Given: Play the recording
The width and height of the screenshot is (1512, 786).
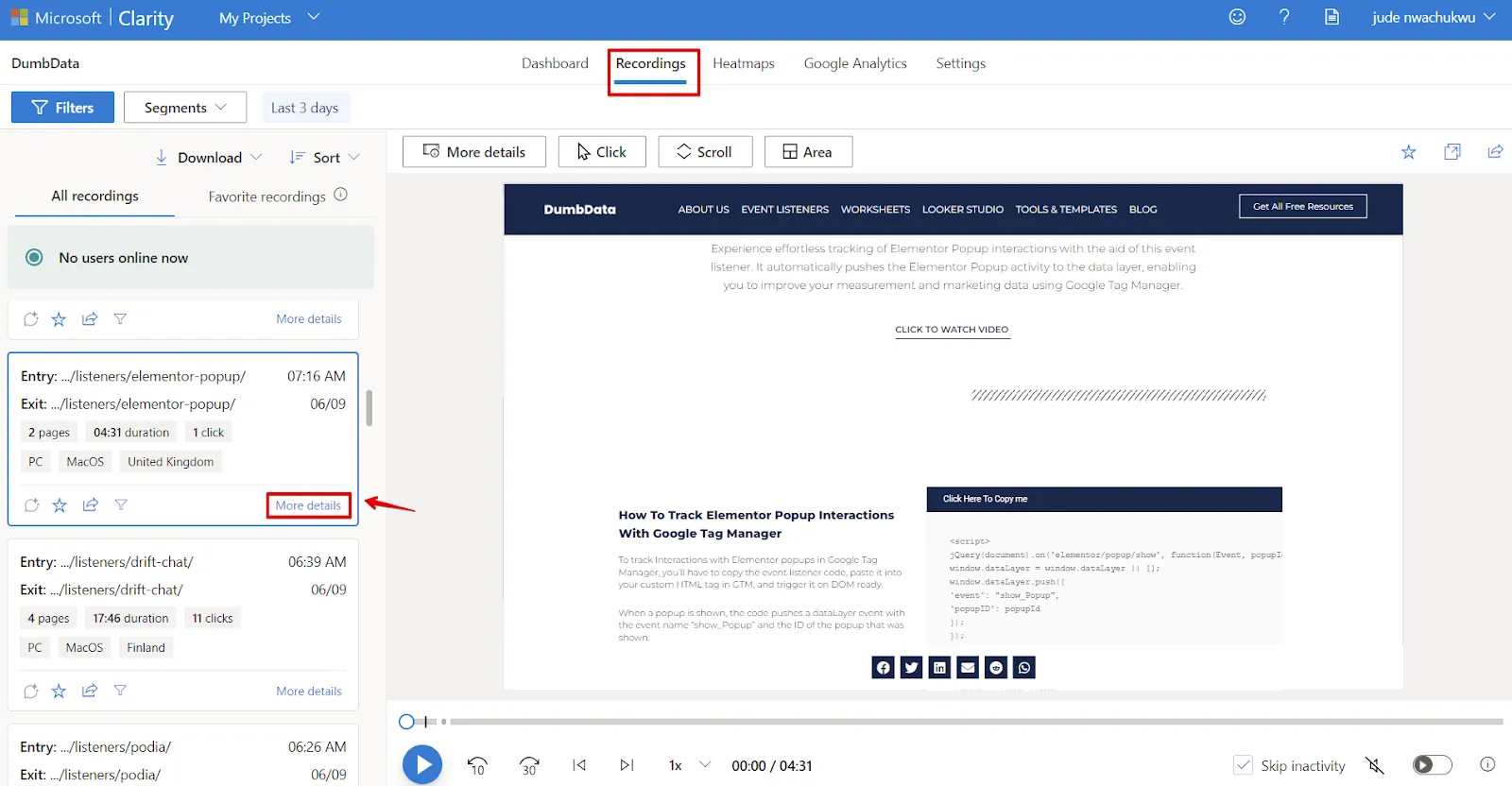Looking at the screenshot, I should point(422,765).
